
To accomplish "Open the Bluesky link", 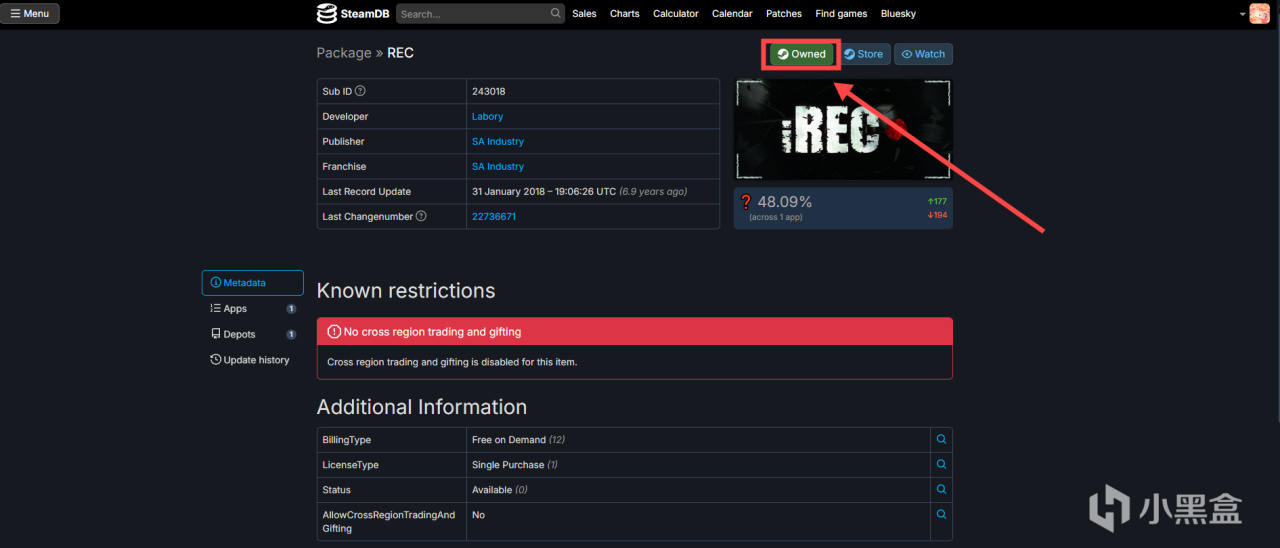I will click(x=898, y=14).
